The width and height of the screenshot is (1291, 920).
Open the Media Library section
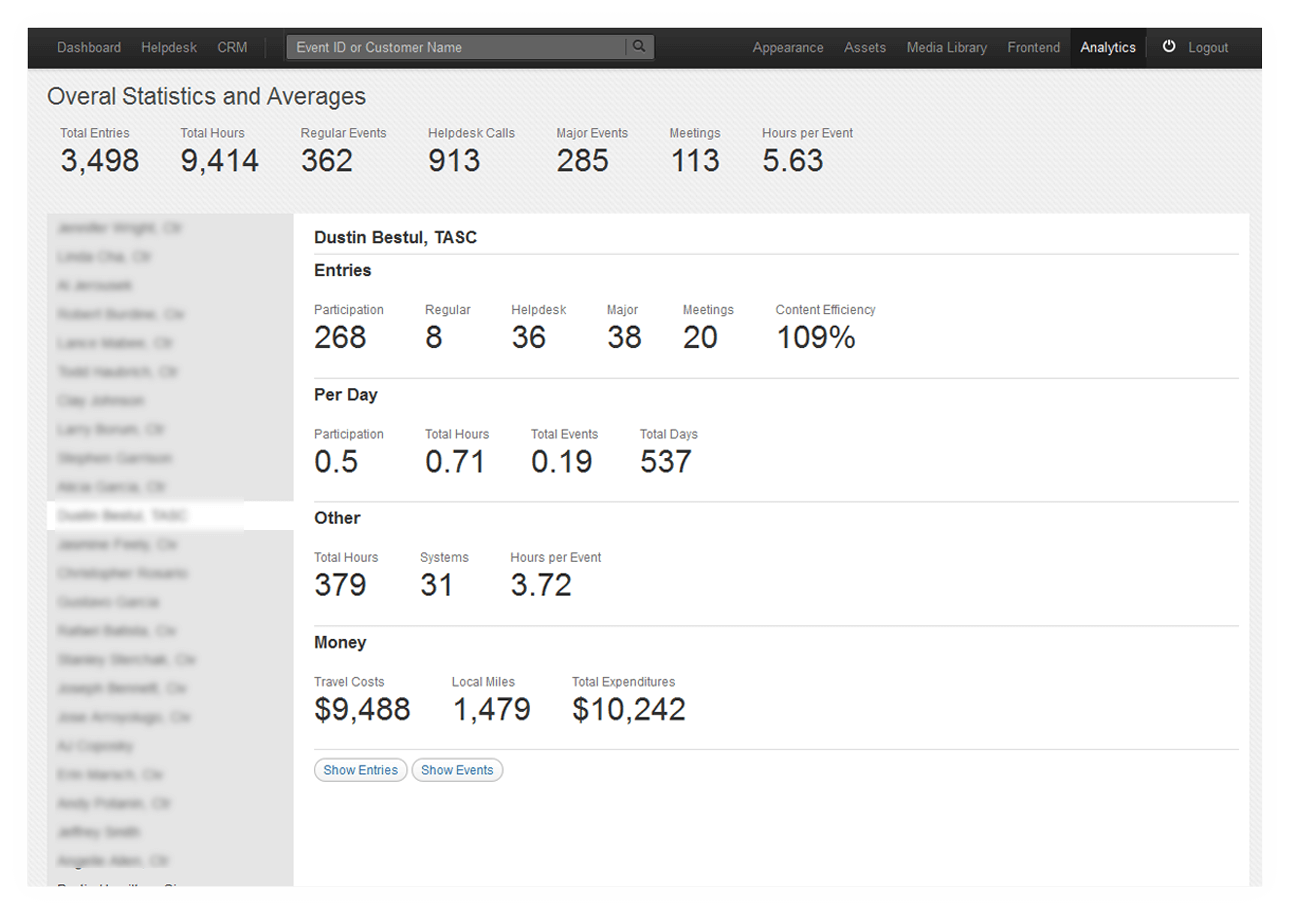click(x=946, y=47)
